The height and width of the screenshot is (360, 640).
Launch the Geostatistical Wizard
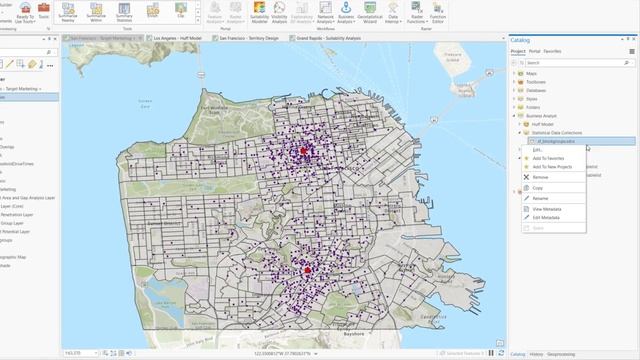coord(370,12)
